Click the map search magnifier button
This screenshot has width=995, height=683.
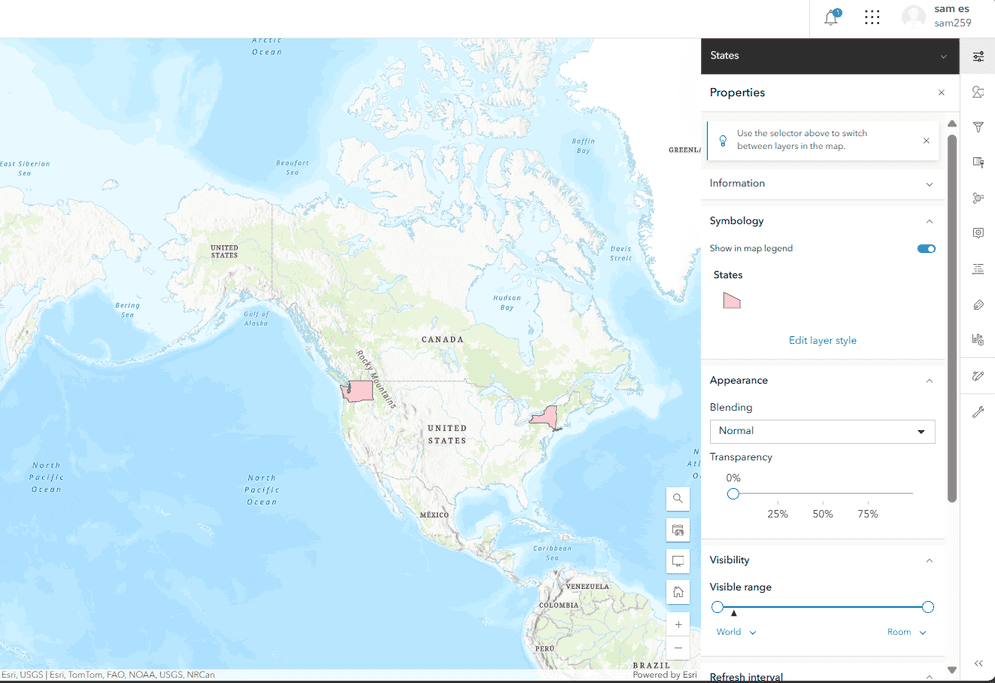click(x=678, y=498)
